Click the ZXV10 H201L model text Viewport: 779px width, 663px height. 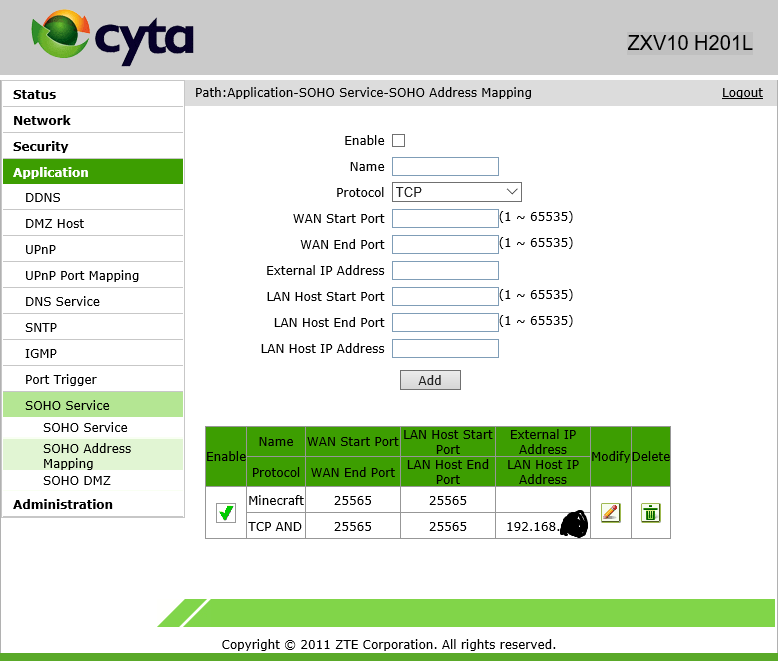690,43
